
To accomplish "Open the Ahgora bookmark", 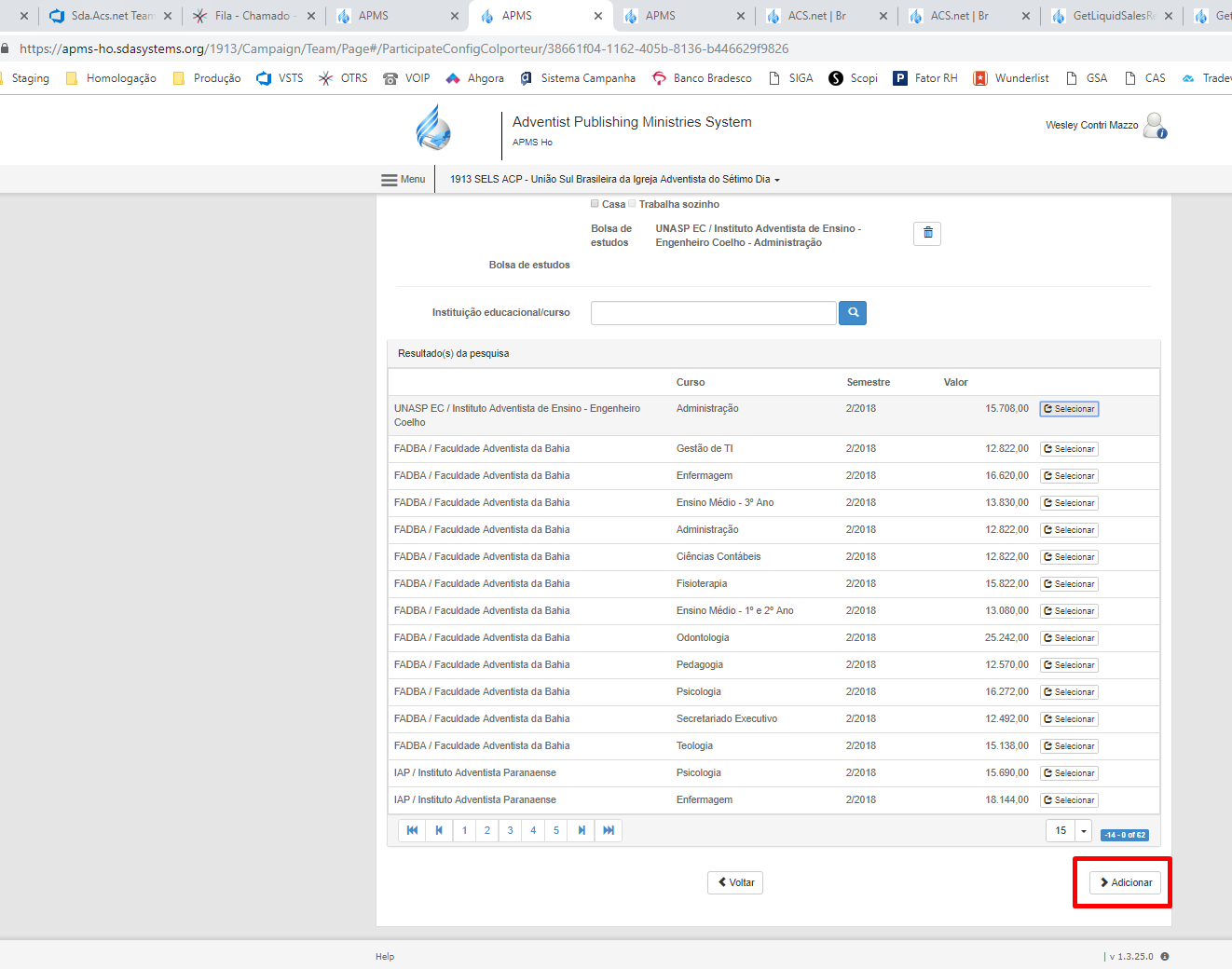I will [x=474, y=78].
